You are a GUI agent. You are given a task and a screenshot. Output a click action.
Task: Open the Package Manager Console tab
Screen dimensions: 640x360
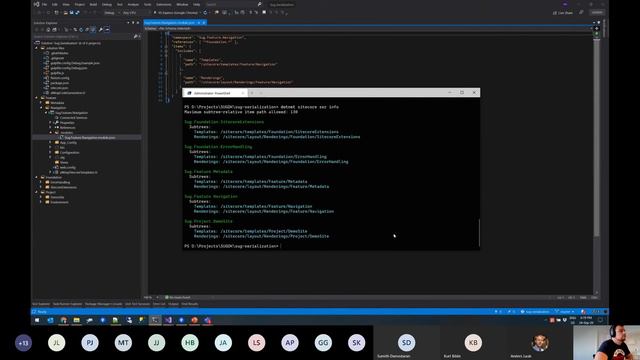pyautogui.click(x=104, y=304)
